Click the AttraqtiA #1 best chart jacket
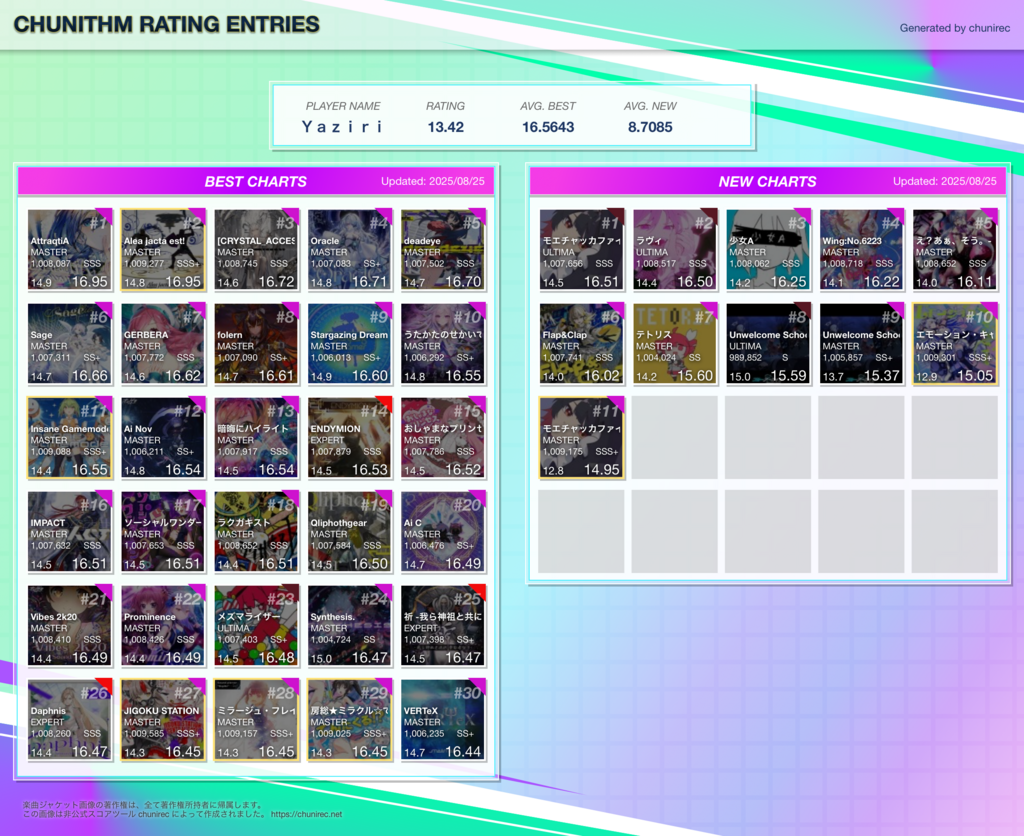 click(x=69, y=250)
